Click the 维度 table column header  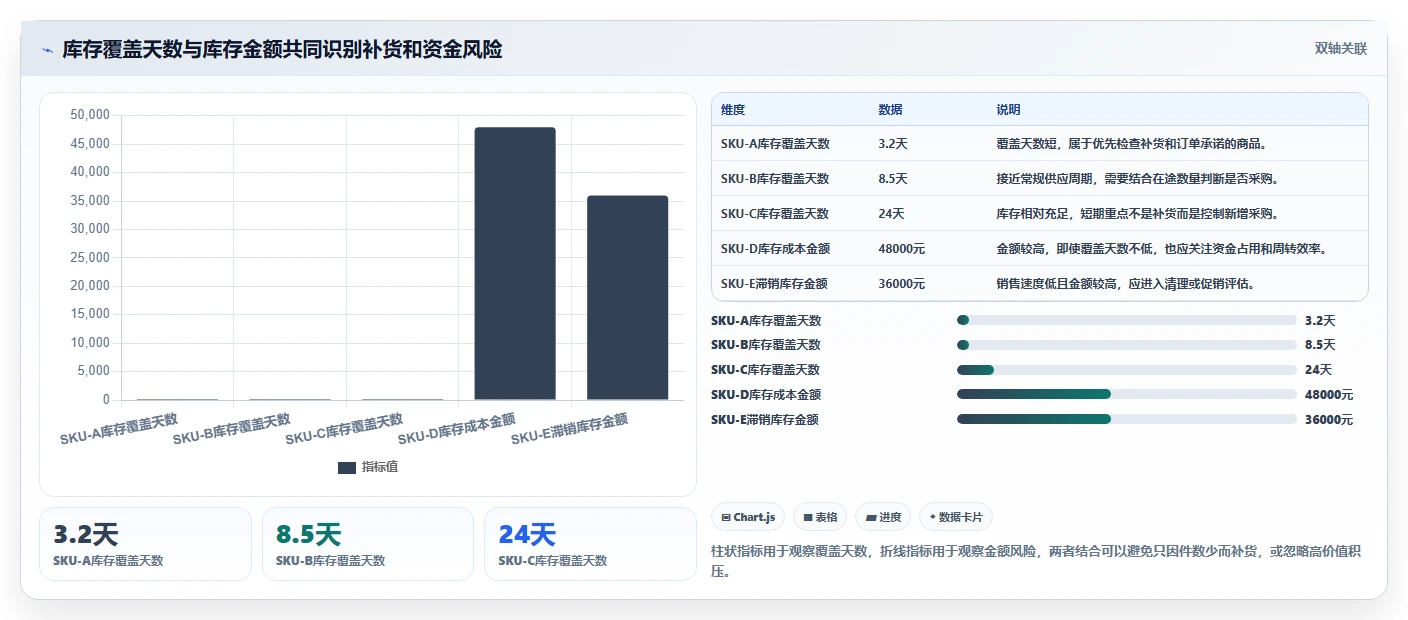[733, 110]
